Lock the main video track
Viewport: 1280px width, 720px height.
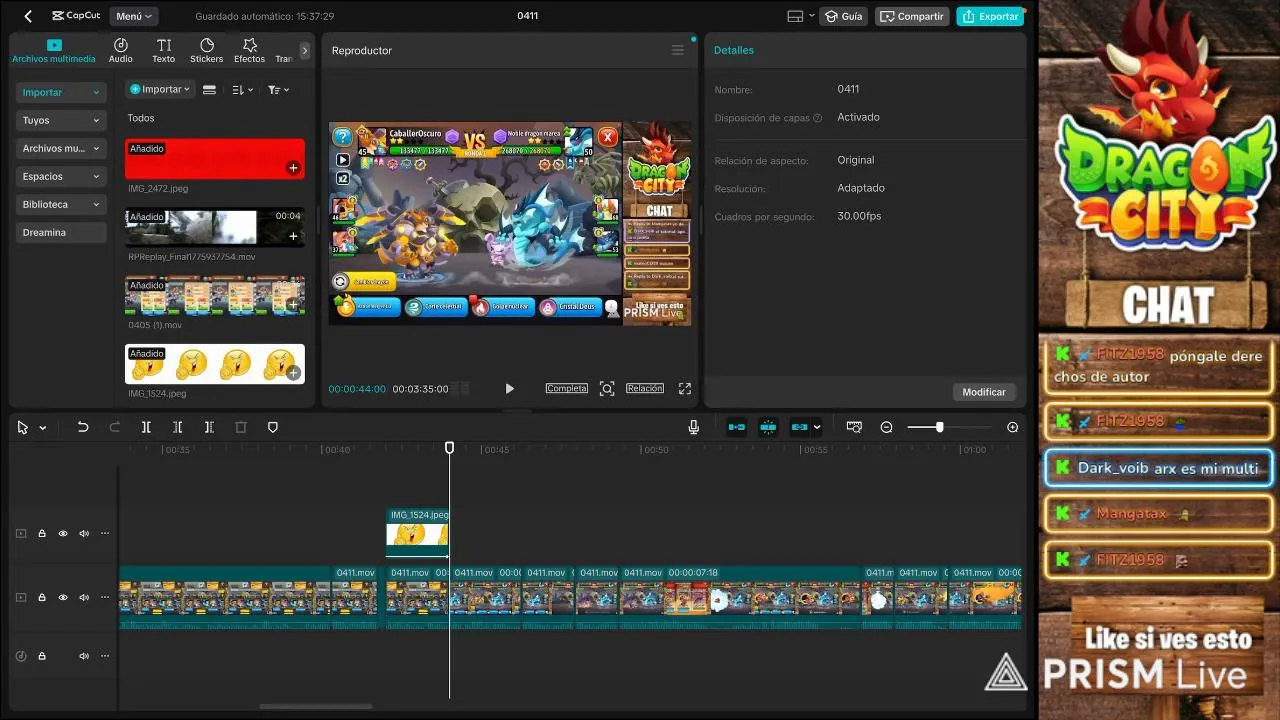[x=42, y=597]
